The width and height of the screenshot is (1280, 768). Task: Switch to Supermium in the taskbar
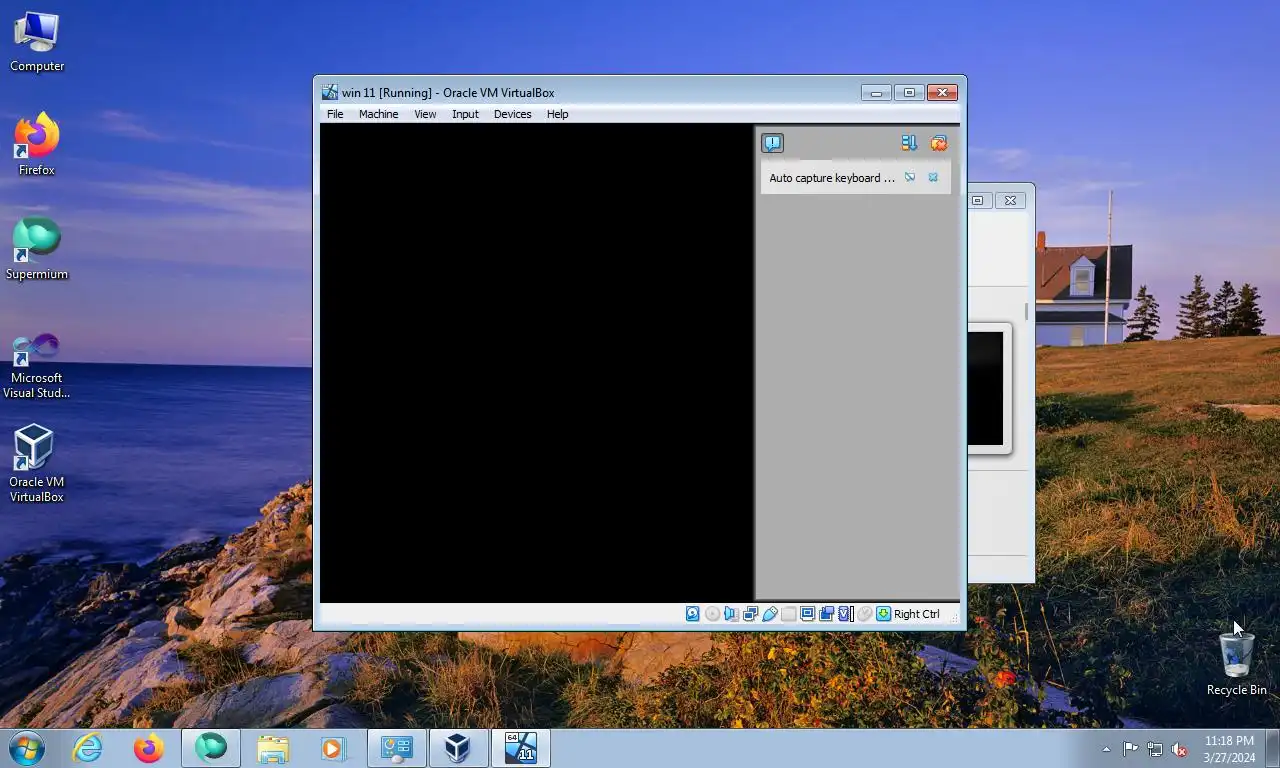point(210,748)
